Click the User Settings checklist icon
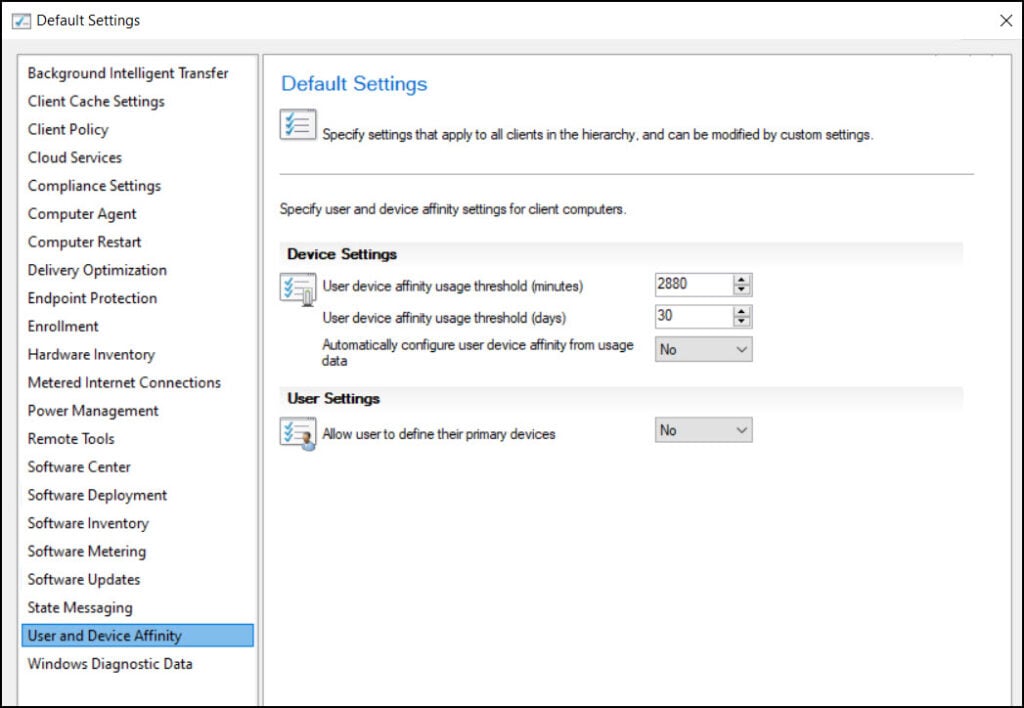Image resolution: width=1024 pixels, height=708 pixels. 298,434
